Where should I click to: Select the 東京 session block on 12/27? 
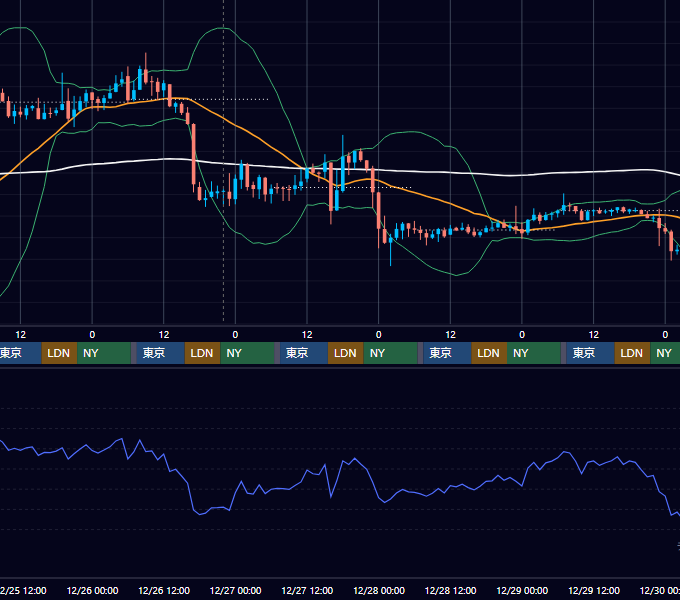[x=304, y=353]
